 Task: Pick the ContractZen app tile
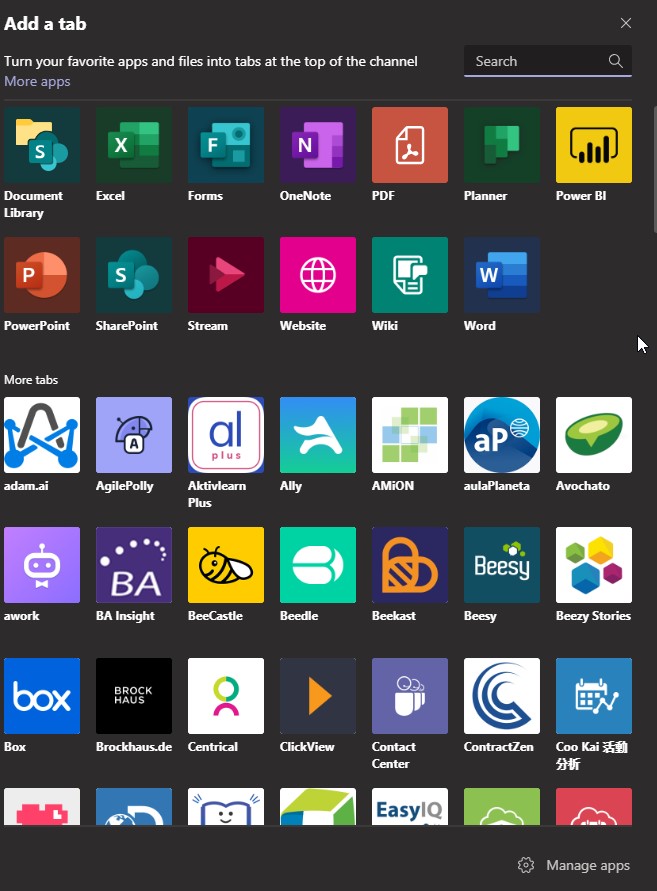[x=502, y=696]
